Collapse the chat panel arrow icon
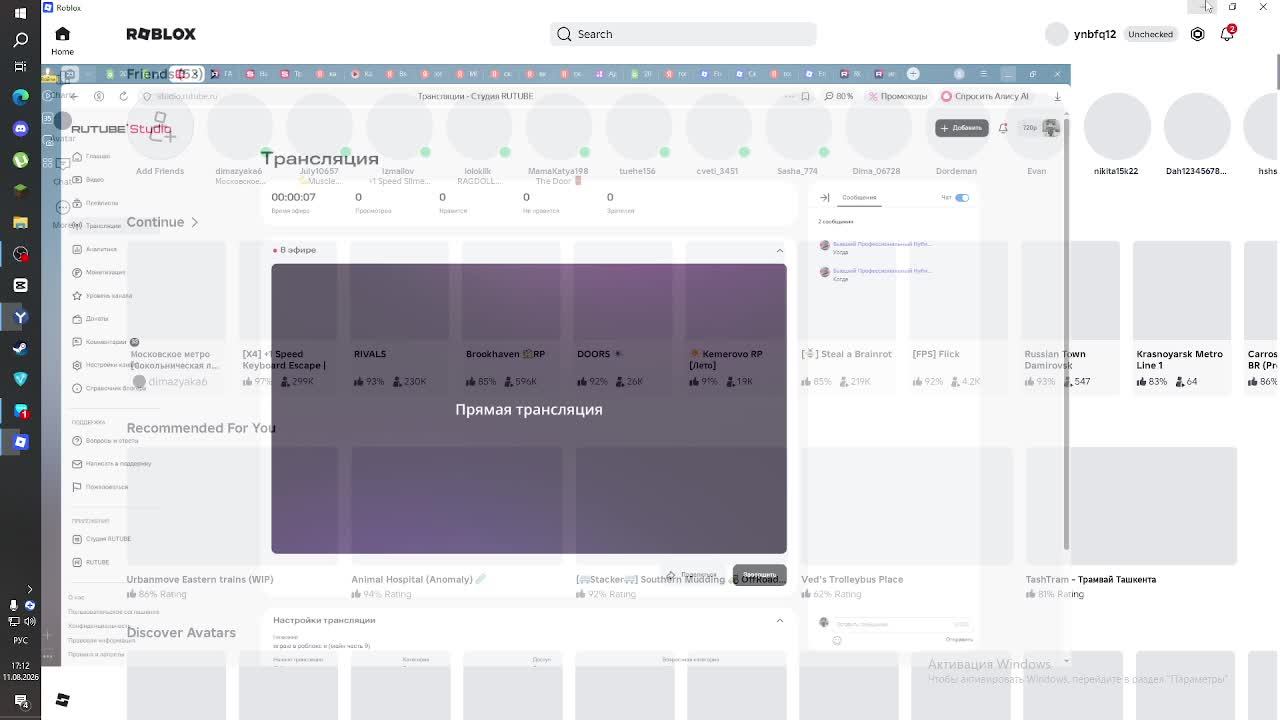This screenshot has height=720, width=1280. (x=825, y=198)
